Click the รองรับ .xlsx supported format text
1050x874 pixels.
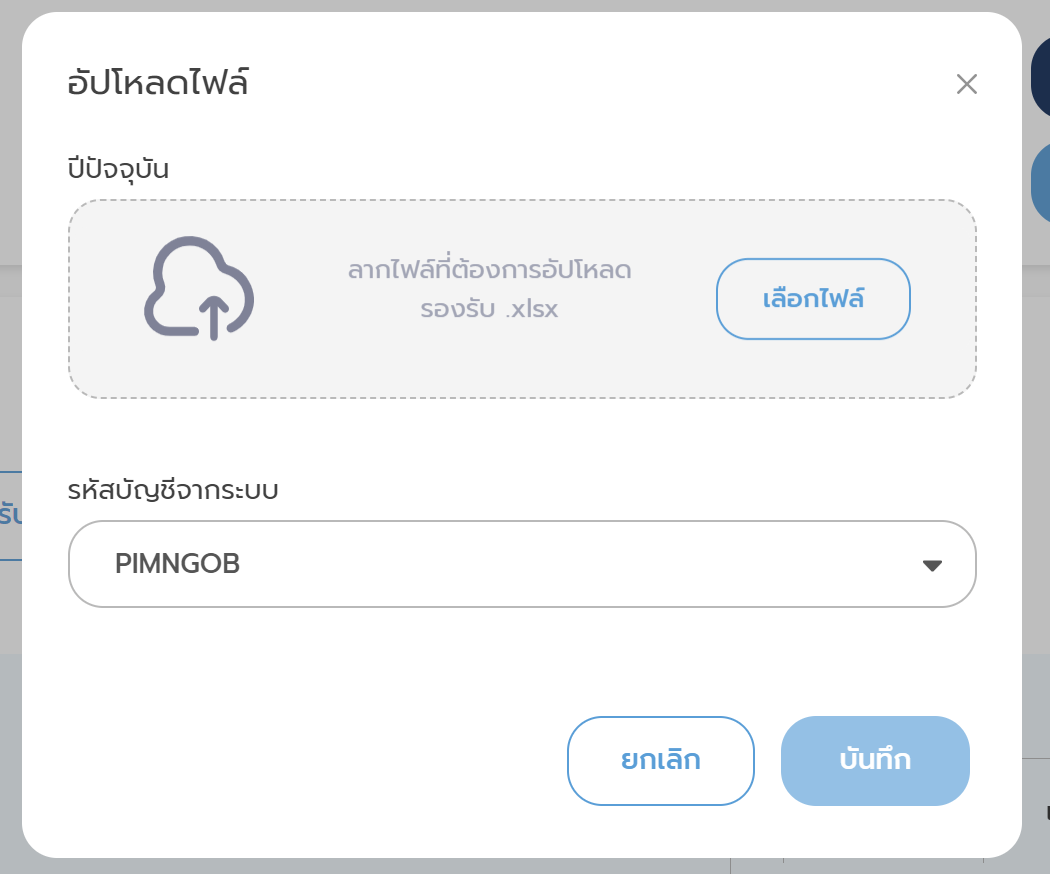point(489,309)
